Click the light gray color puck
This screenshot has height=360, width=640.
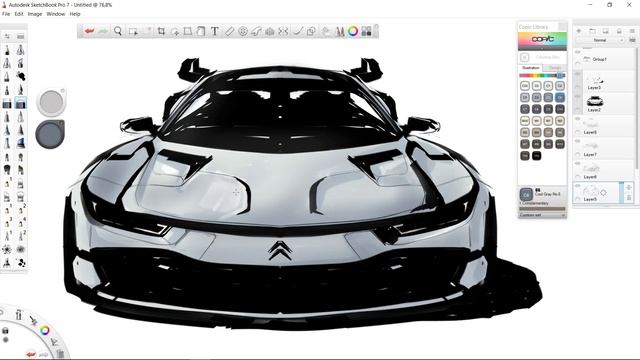click(51, 102)
